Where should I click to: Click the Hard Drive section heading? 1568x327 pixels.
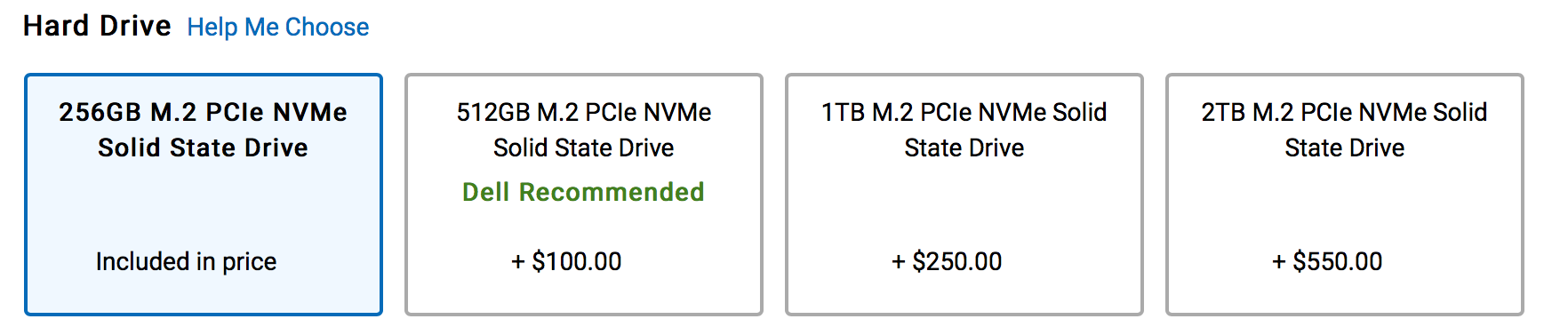pos(97,26)
